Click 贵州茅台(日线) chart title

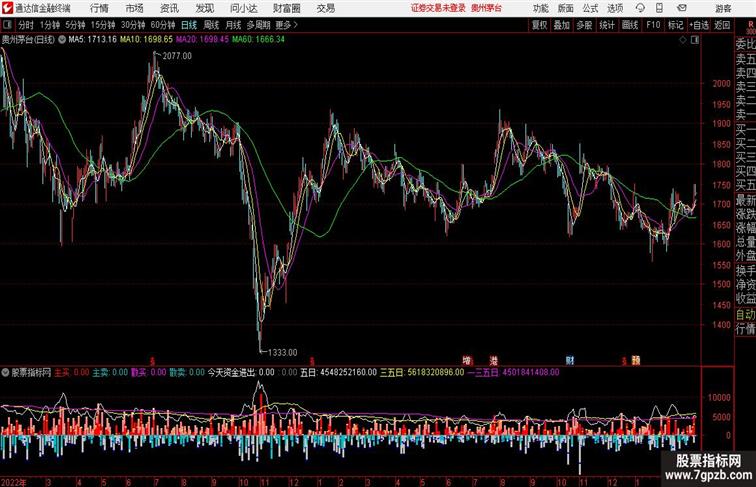click(x=28, y=40)
